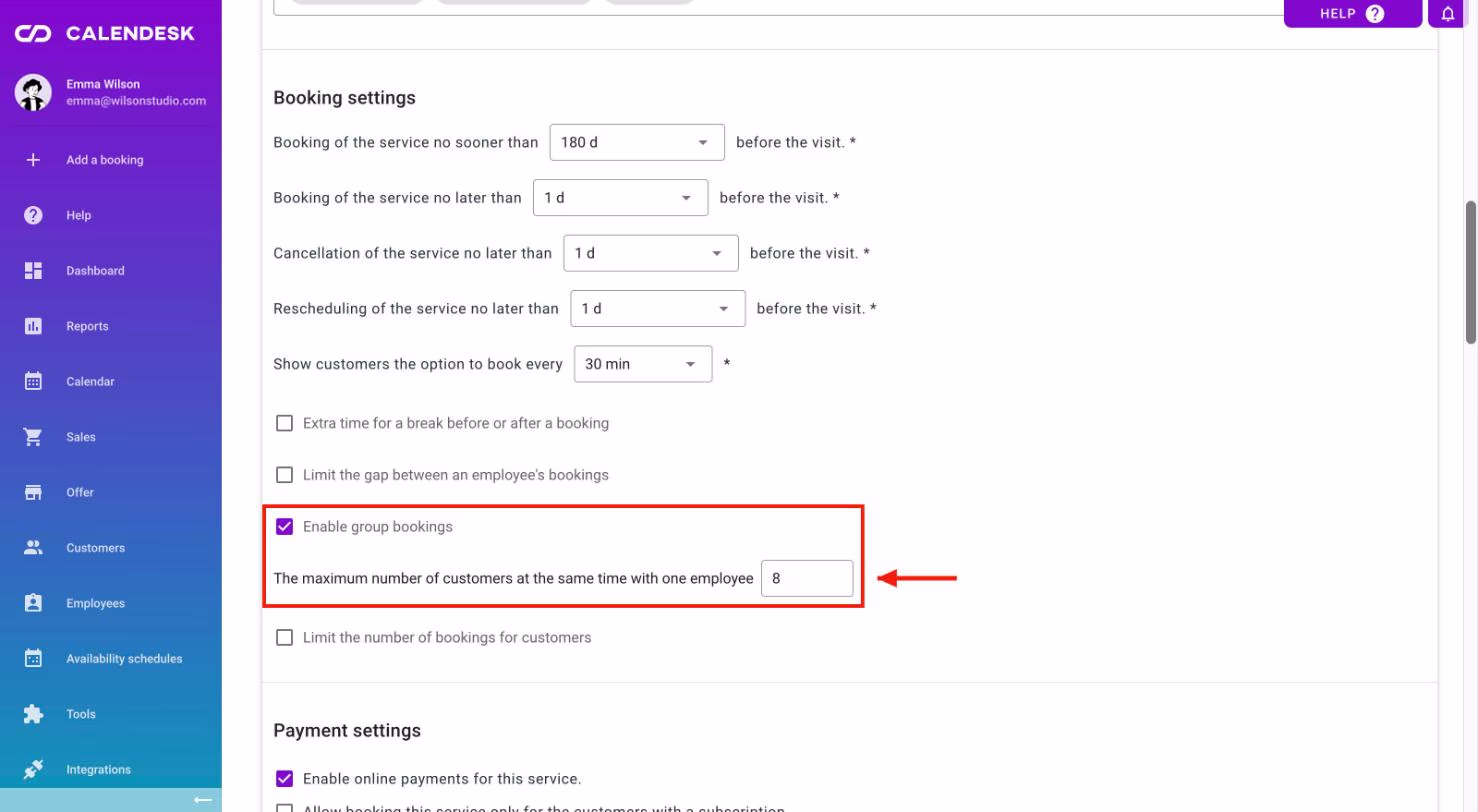The width and height of the screenshot is (1478, 812).
Task: Select Availability schedules in the sidebar
Action: (x=111, y=659)
